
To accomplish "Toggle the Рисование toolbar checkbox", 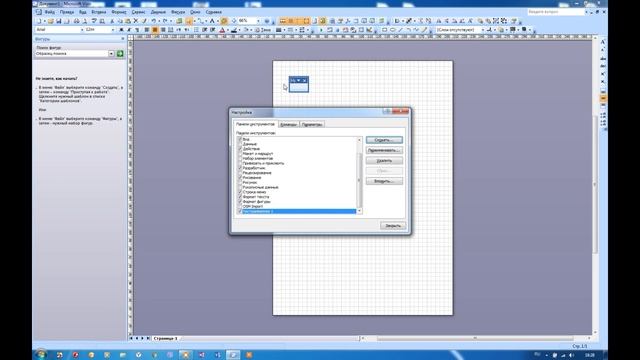I will pyautogui.click(x=240, y=178).
